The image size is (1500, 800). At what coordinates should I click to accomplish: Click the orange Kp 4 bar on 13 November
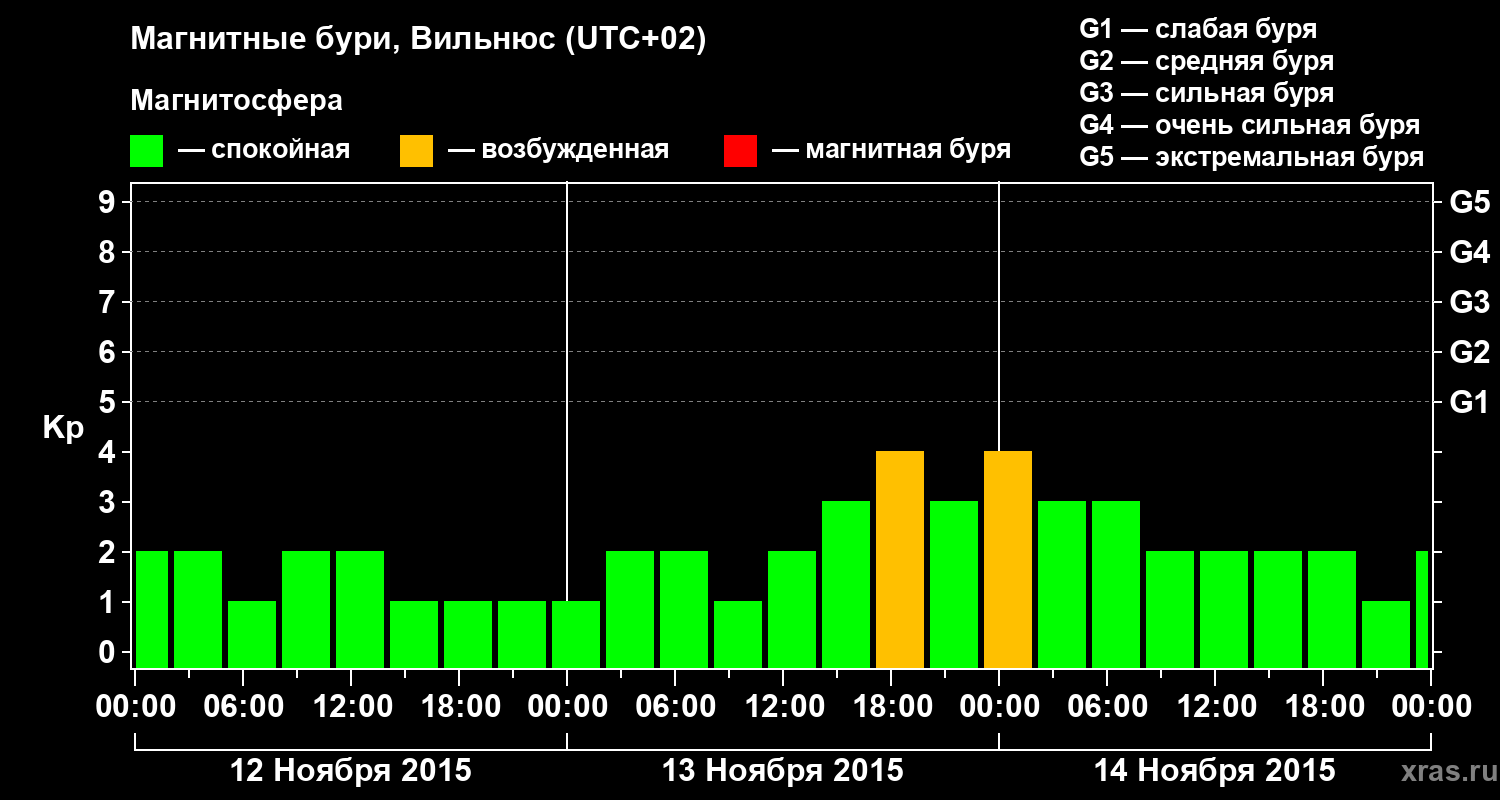click(900, 560)
